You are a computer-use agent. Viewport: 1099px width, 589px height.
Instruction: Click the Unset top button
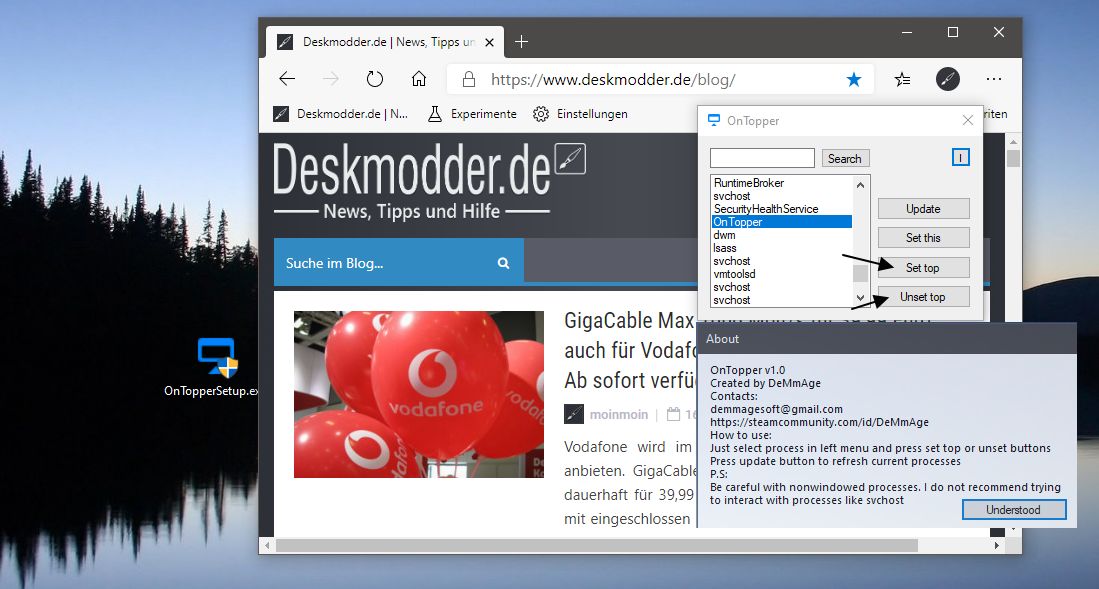[x=924, y=297]
